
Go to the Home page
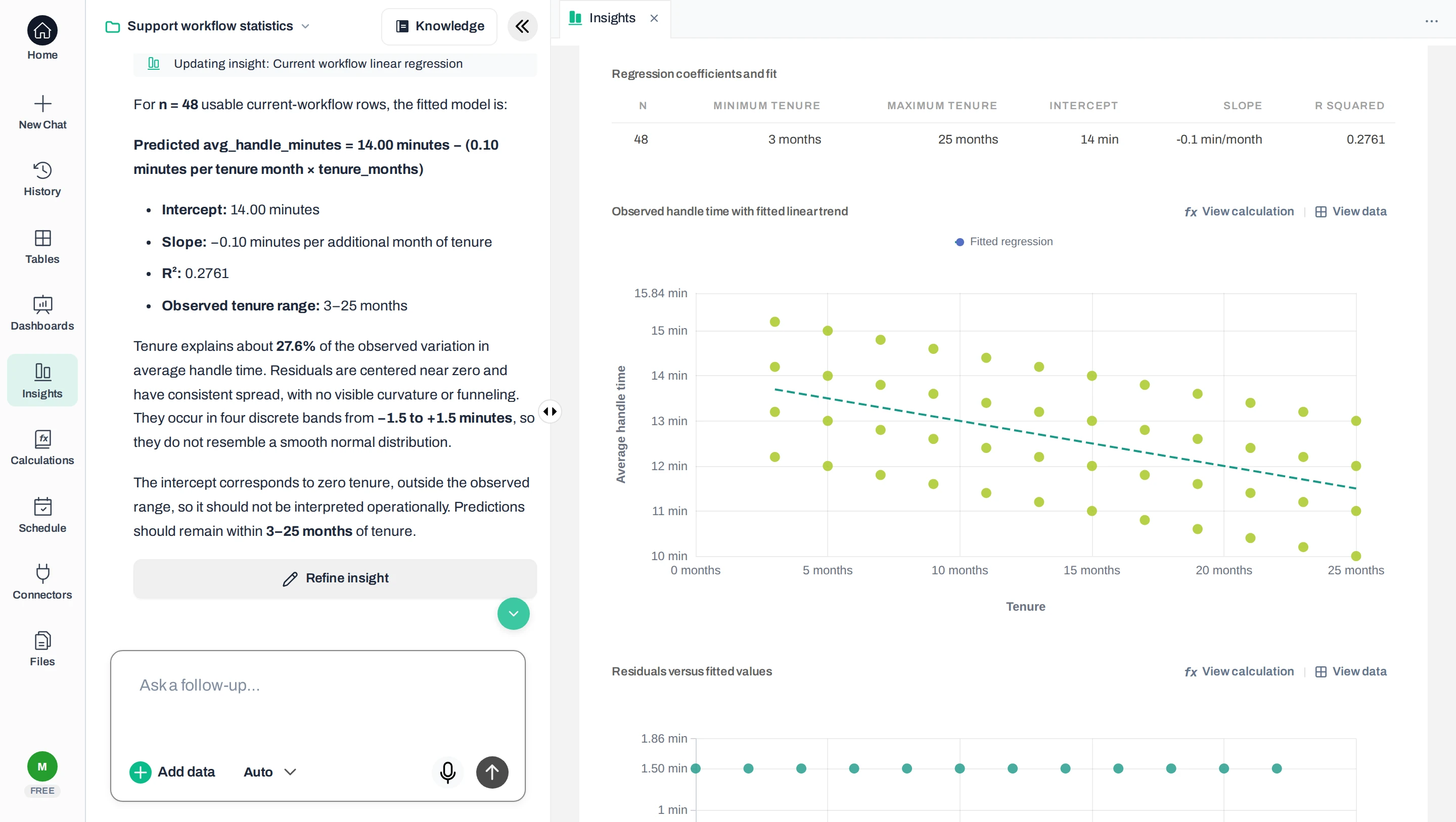tap(42, 38)
